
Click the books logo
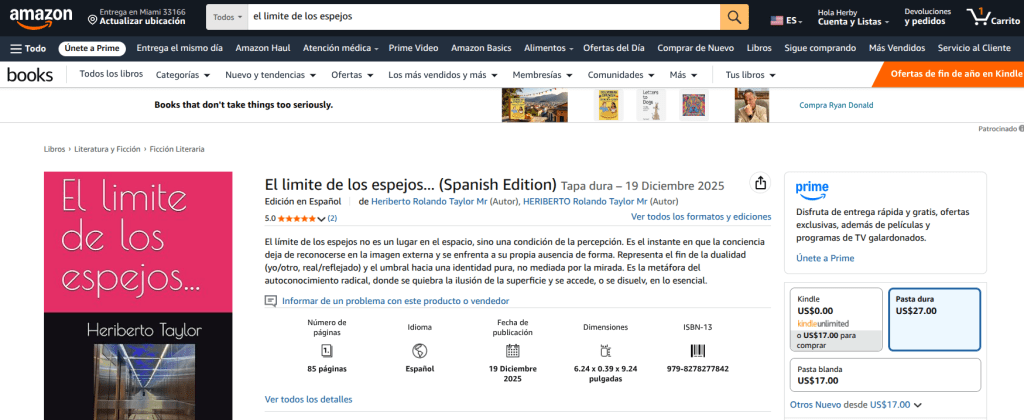(x=30, y=75)
